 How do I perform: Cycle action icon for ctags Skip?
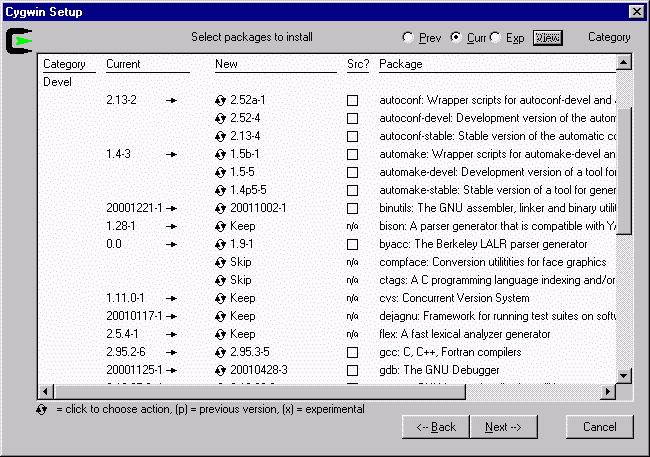point(221,281)
